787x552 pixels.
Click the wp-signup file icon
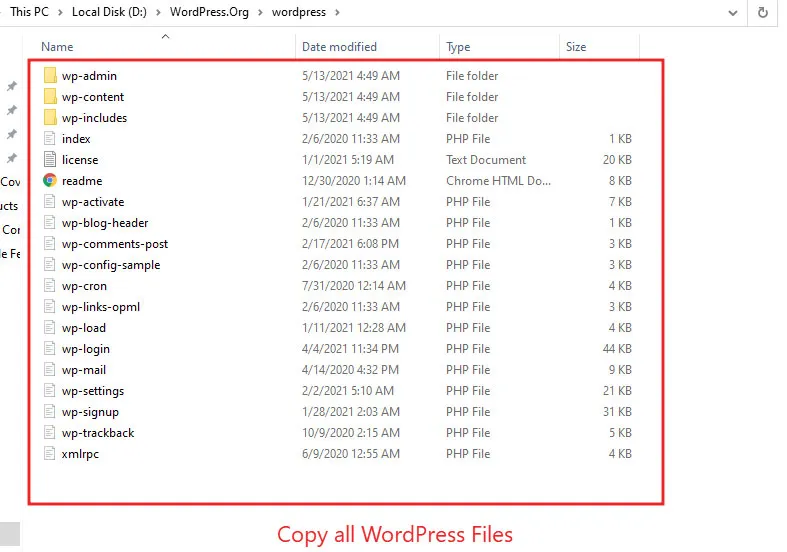coord(50,411)
